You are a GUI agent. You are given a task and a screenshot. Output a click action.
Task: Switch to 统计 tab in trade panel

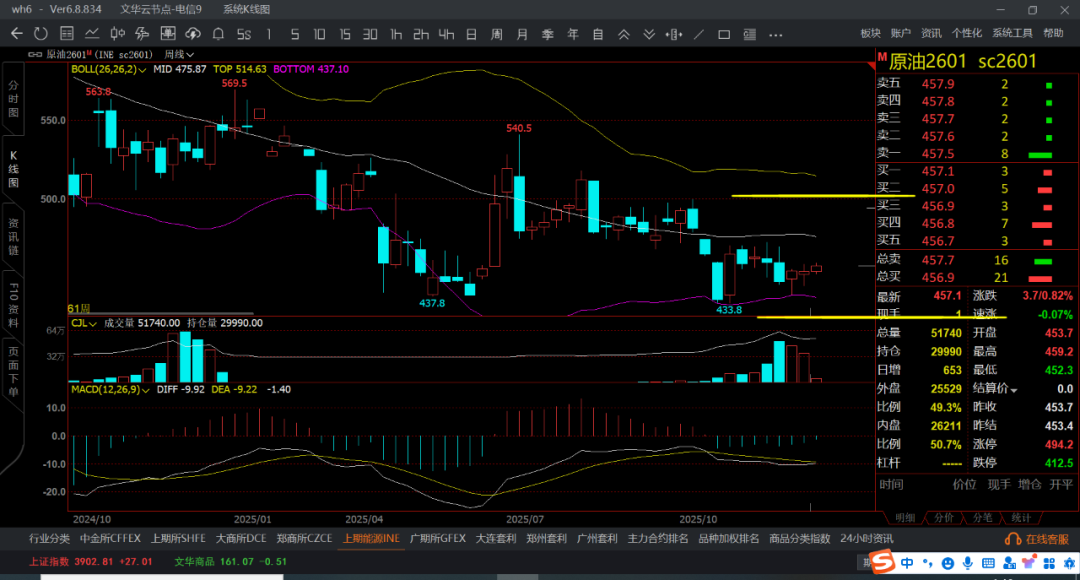(x=1021, y=518)
